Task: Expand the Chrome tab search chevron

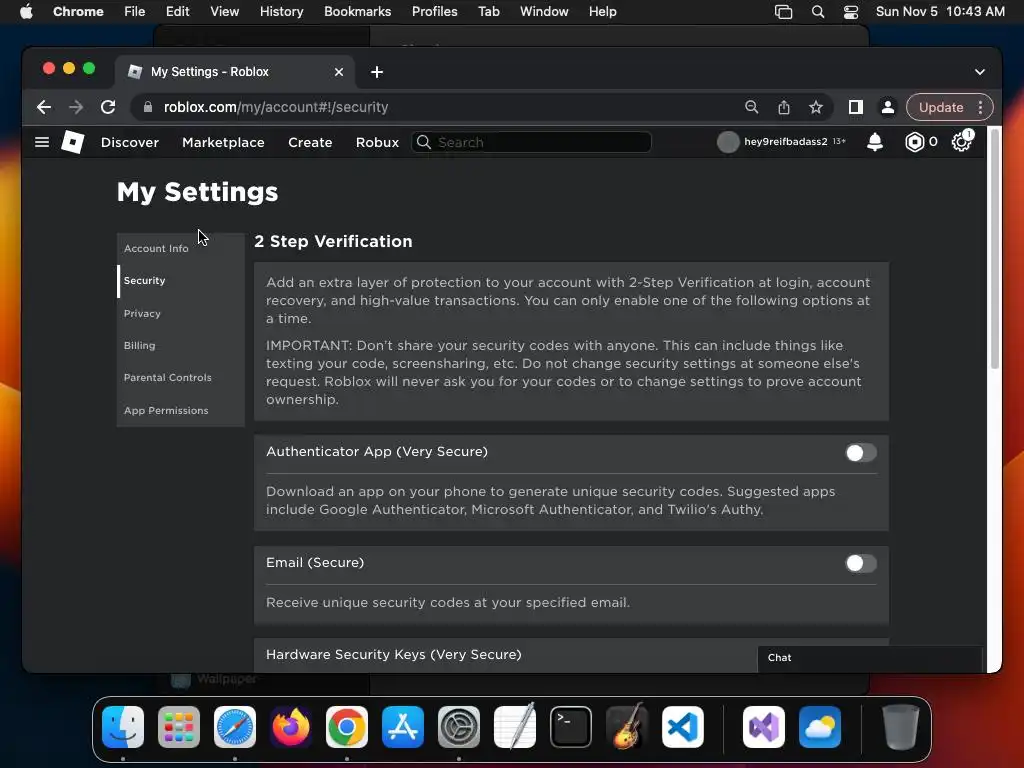Action: click(980, 72)
